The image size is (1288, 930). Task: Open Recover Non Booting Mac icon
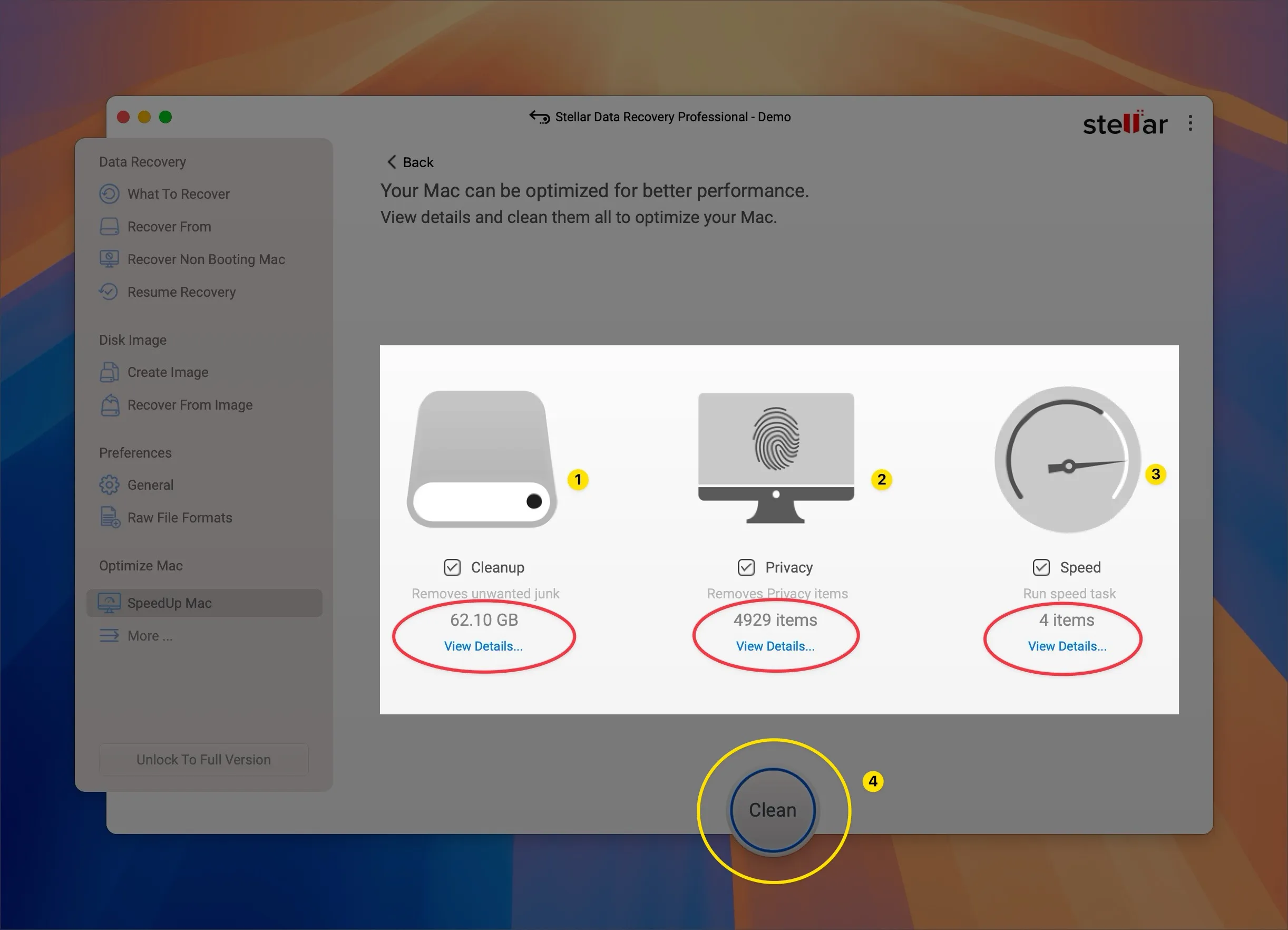tap(109, 259)
